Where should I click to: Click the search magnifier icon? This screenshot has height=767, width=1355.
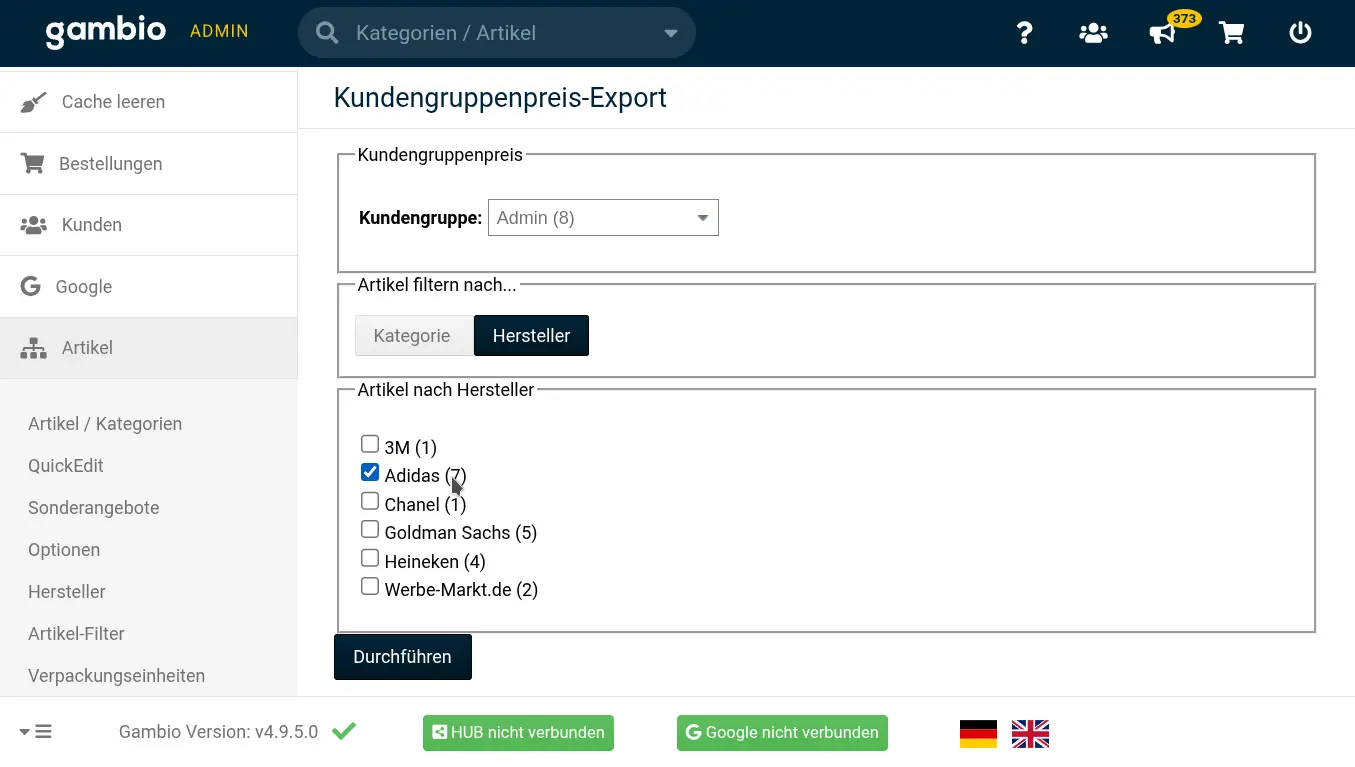click(327, 33)
